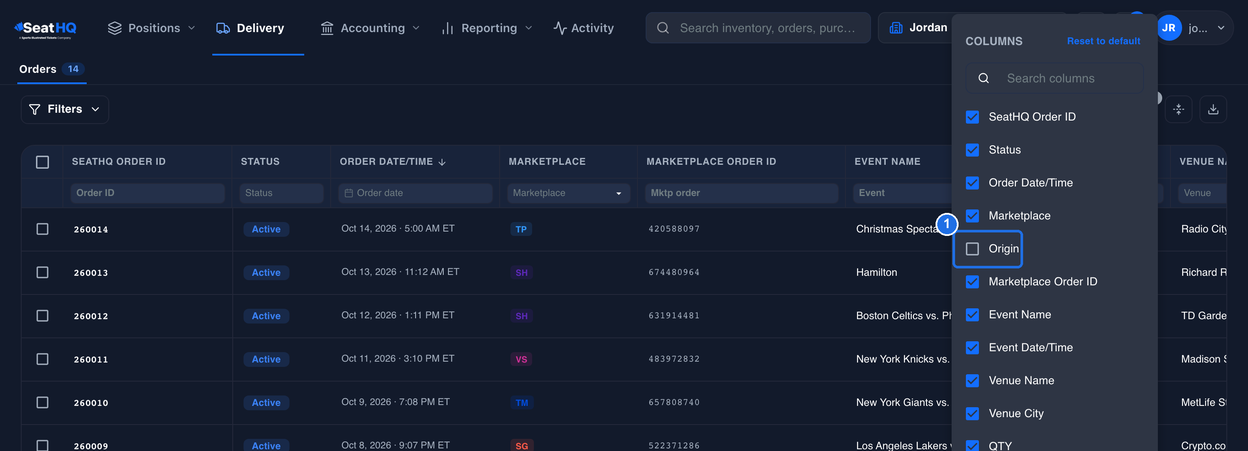
Task: Check the row for order 260010
Action: pyautogui.click(x=42, y=402)
